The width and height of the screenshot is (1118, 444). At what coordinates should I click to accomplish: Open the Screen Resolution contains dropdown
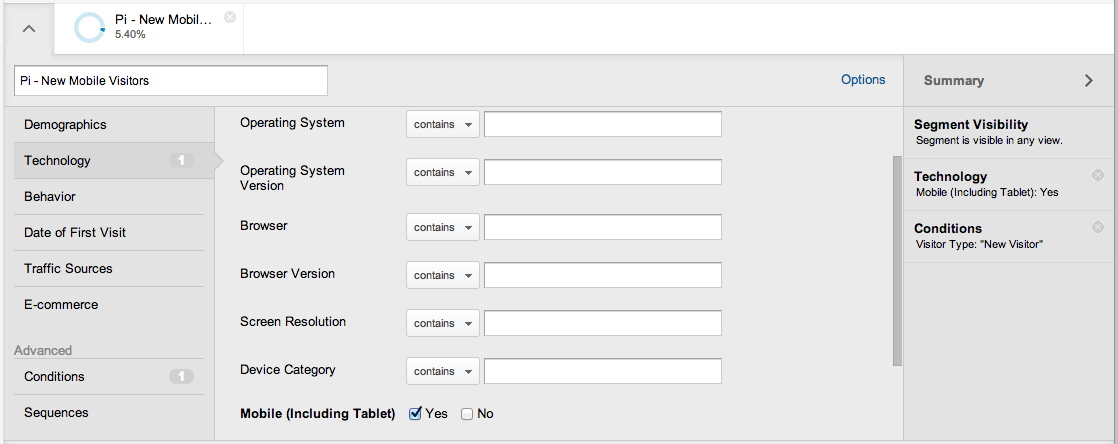pyautogui.click(x=443, y=323)
